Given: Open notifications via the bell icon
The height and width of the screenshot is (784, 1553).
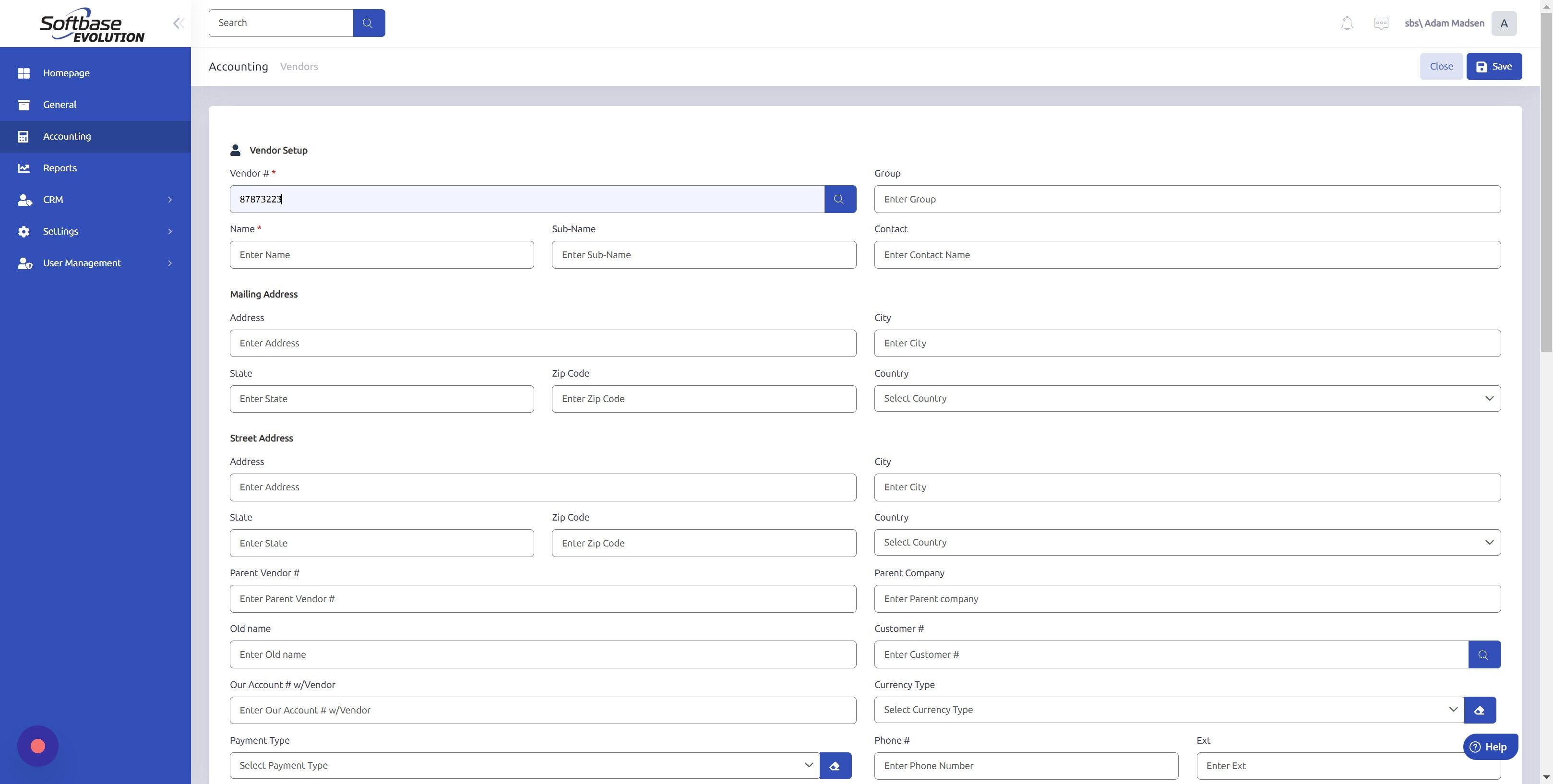Looking at the screenshot, I should (x=1347, y=23).
